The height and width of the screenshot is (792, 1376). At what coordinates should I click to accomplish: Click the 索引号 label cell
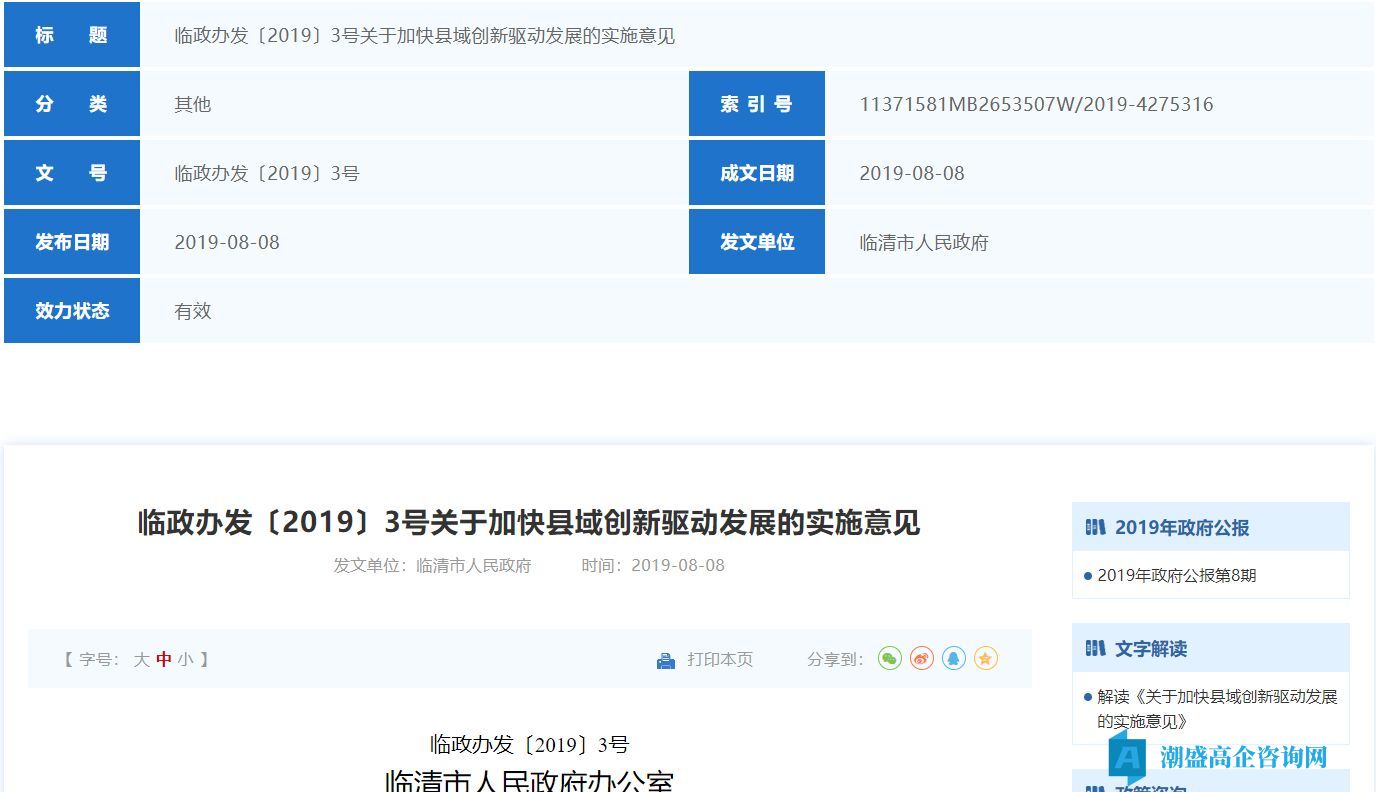tap(757, 104)
